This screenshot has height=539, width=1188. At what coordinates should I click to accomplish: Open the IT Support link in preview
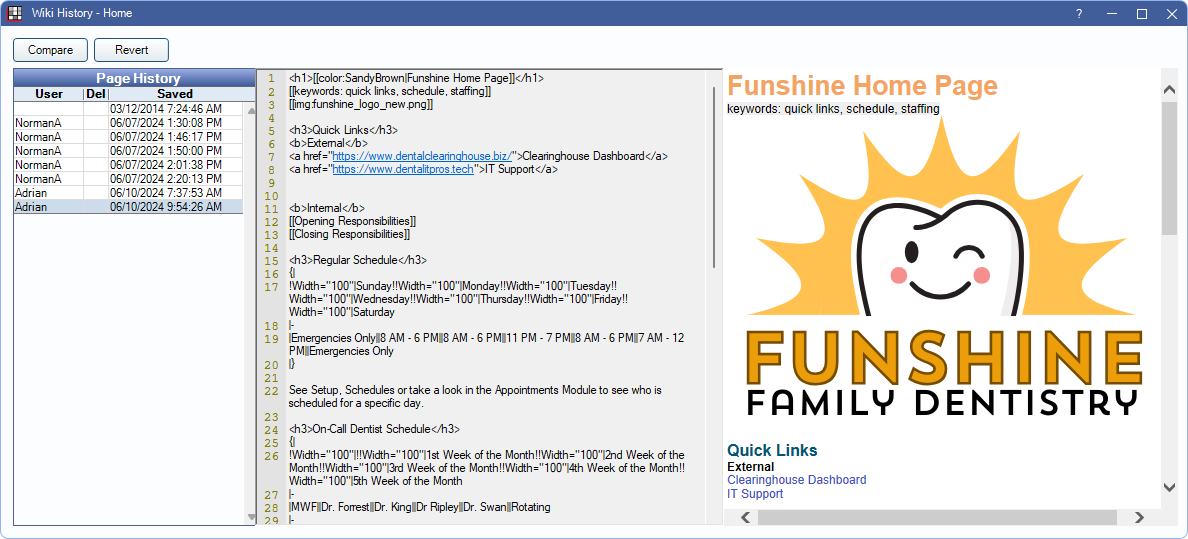tap(755, 494)
